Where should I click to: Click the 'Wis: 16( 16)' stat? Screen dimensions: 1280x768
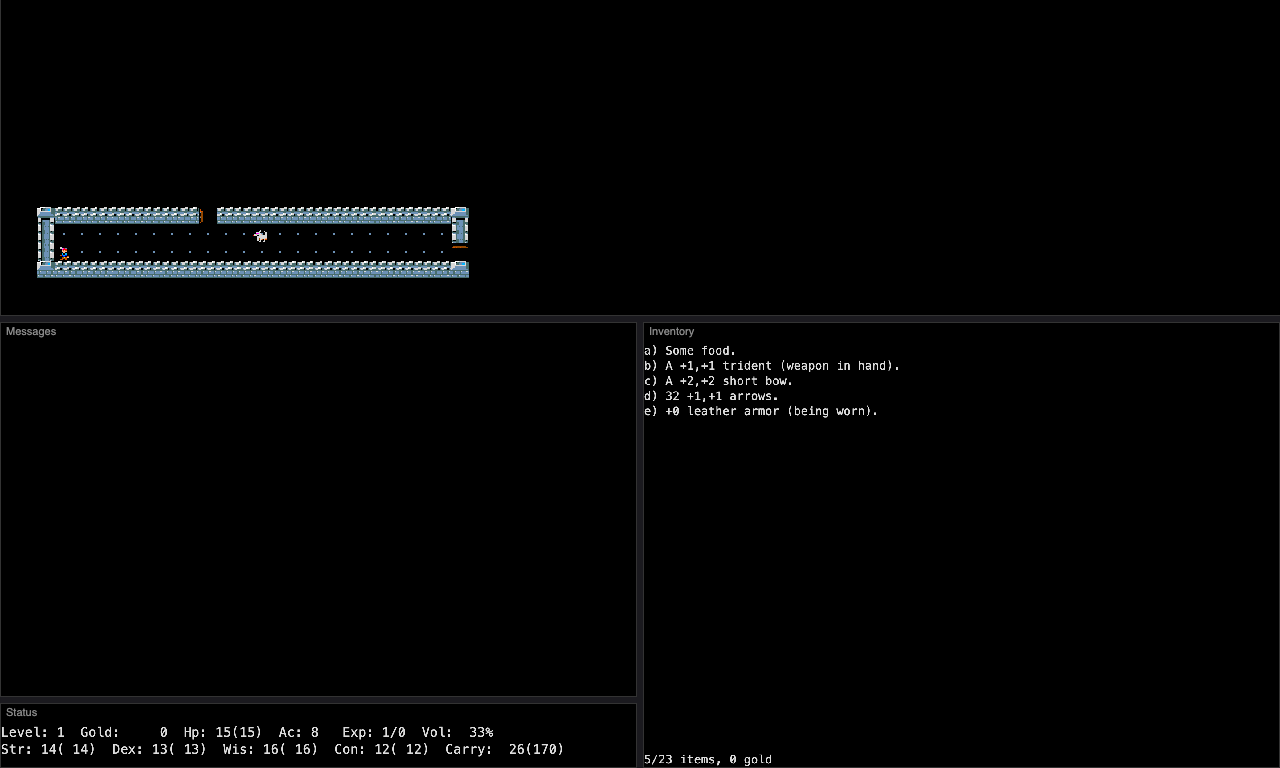pos(270,749)
